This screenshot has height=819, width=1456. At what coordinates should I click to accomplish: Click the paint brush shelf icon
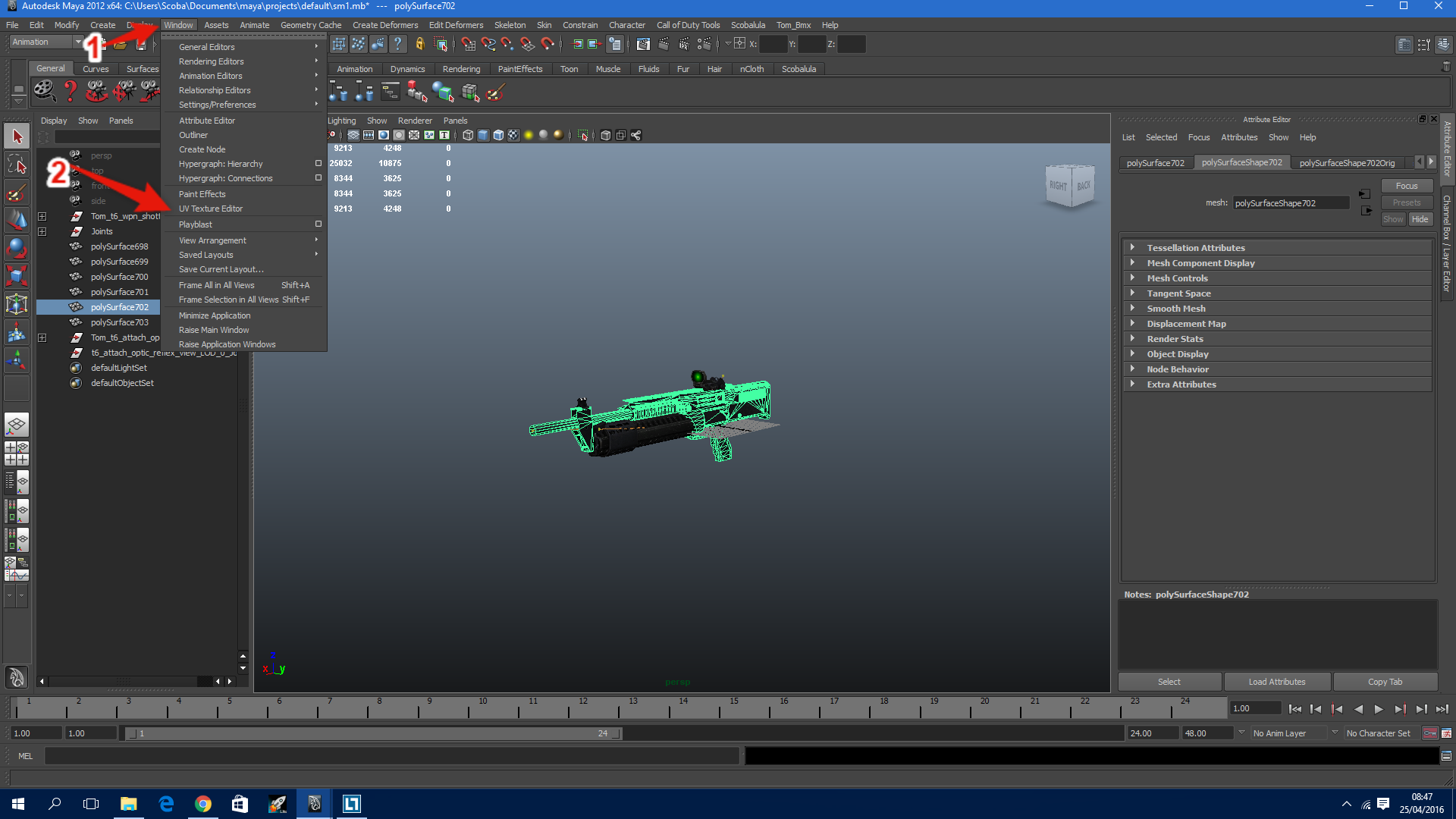pyautogui.click(x=495, y=93)
